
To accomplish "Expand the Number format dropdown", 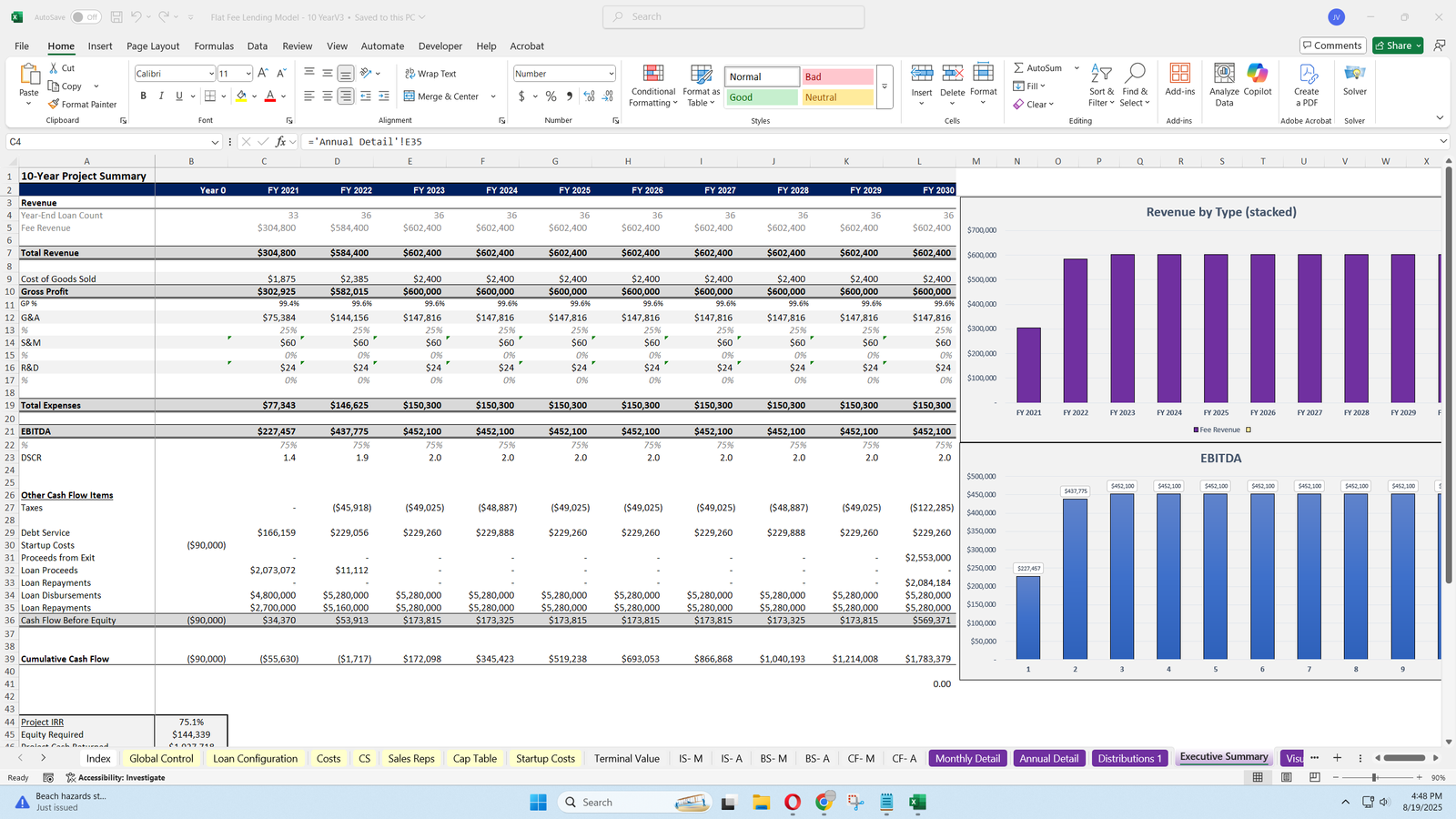I will click(611, 74).
